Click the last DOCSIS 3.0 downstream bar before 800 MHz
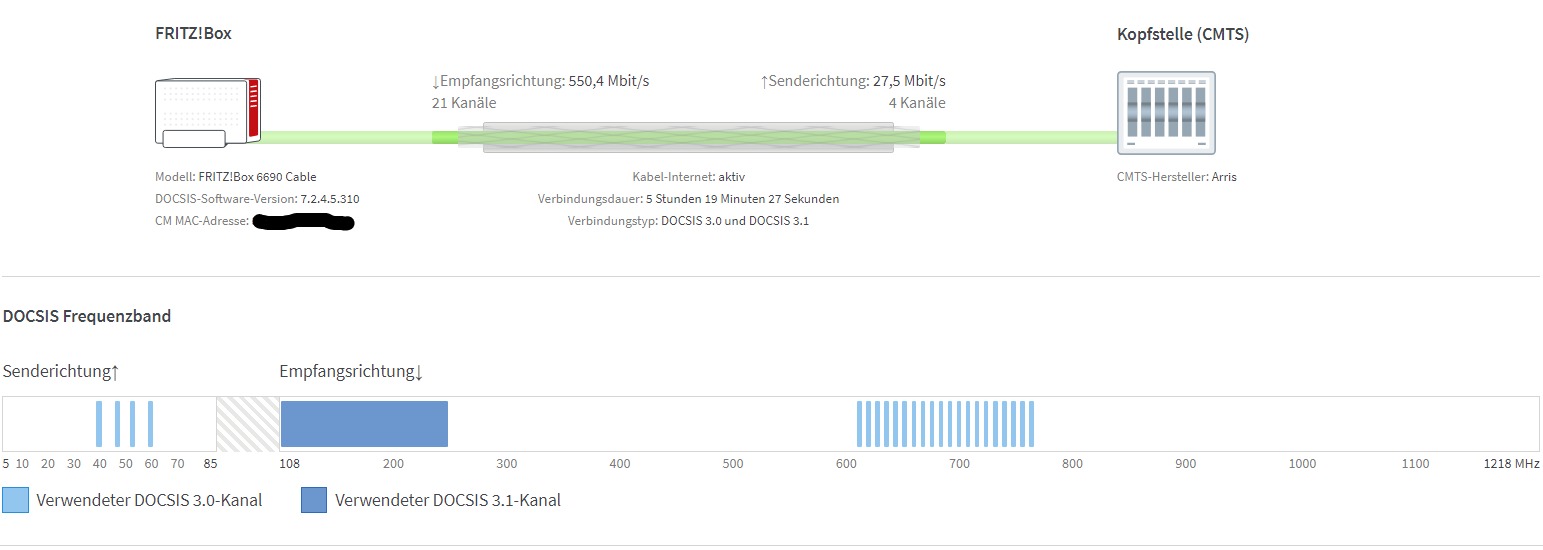The image size is (1543, 550). coord(1031,423)
